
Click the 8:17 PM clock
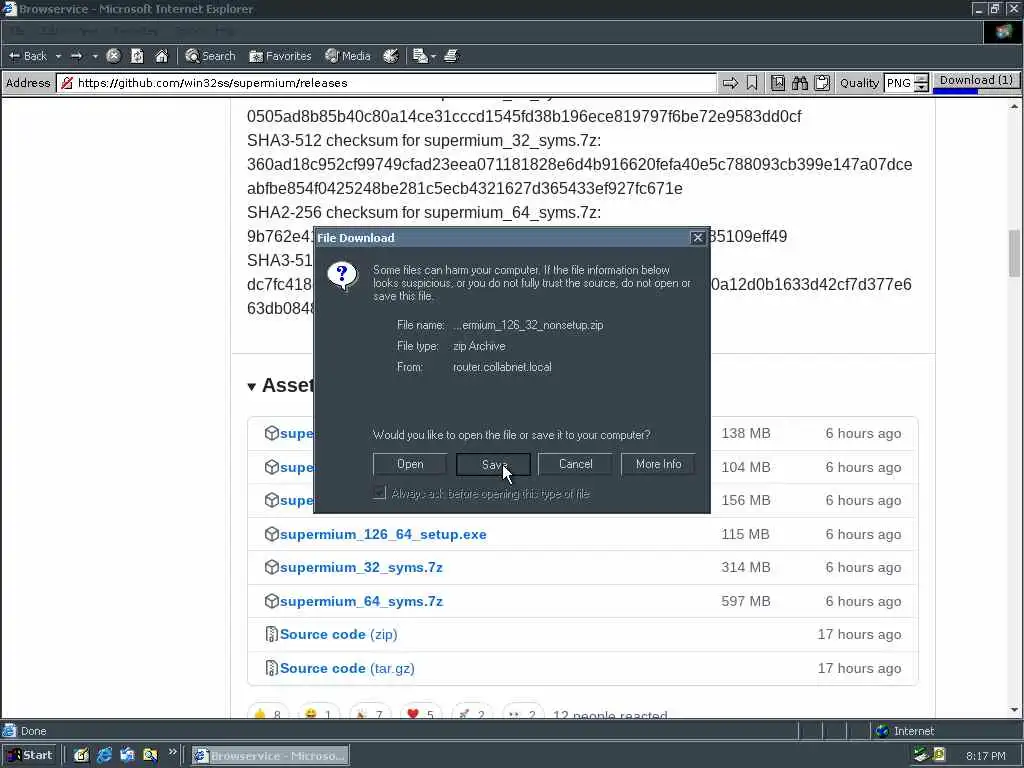(985, 756)
